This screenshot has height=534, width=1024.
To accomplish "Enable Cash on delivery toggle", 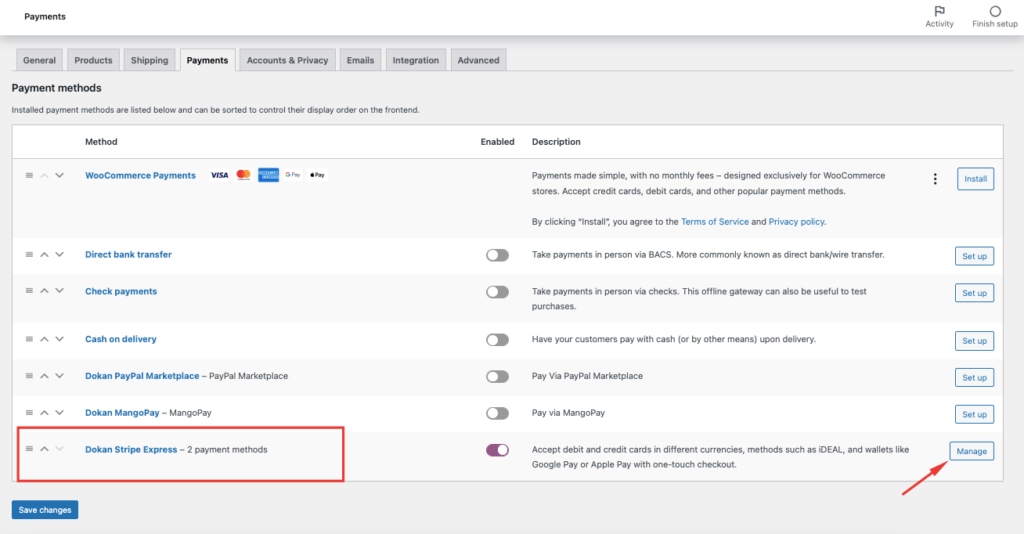I will [x=497, y=340].
